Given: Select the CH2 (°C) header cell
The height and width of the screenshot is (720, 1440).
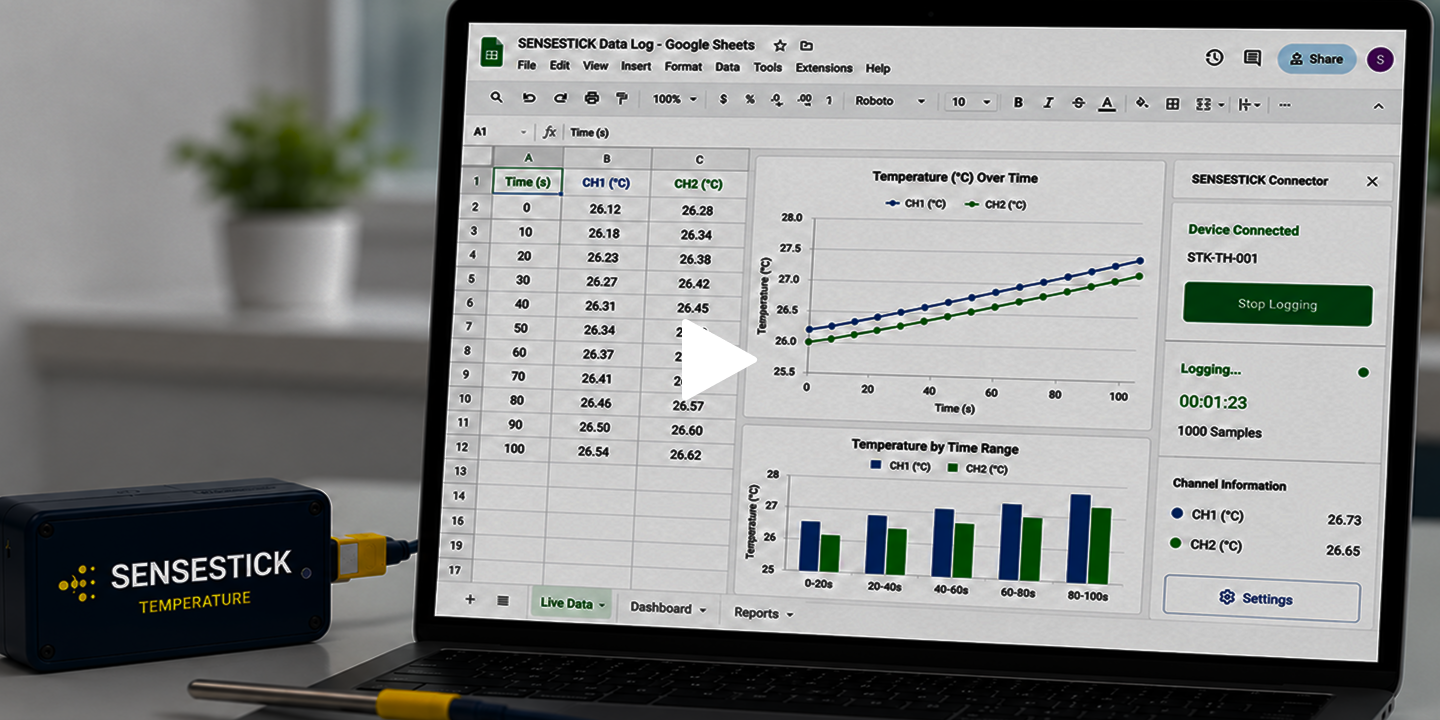Looking at the screenshot, I should (698, 184).
